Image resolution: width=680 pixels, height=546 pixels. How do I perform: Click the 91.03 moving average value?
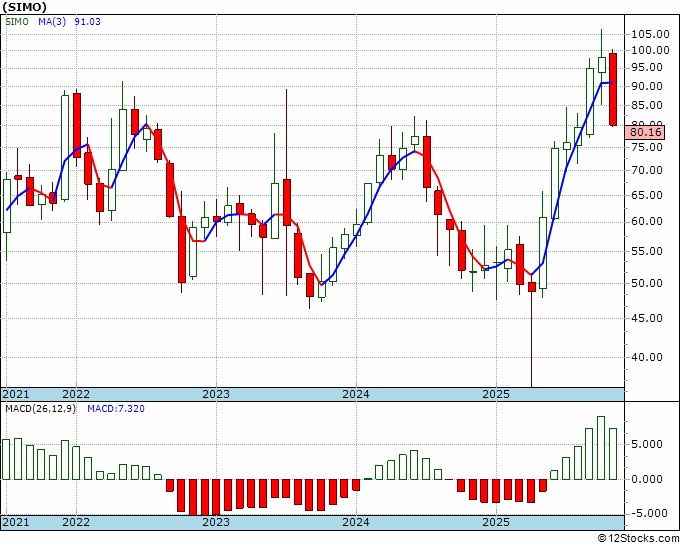point(88,22)
